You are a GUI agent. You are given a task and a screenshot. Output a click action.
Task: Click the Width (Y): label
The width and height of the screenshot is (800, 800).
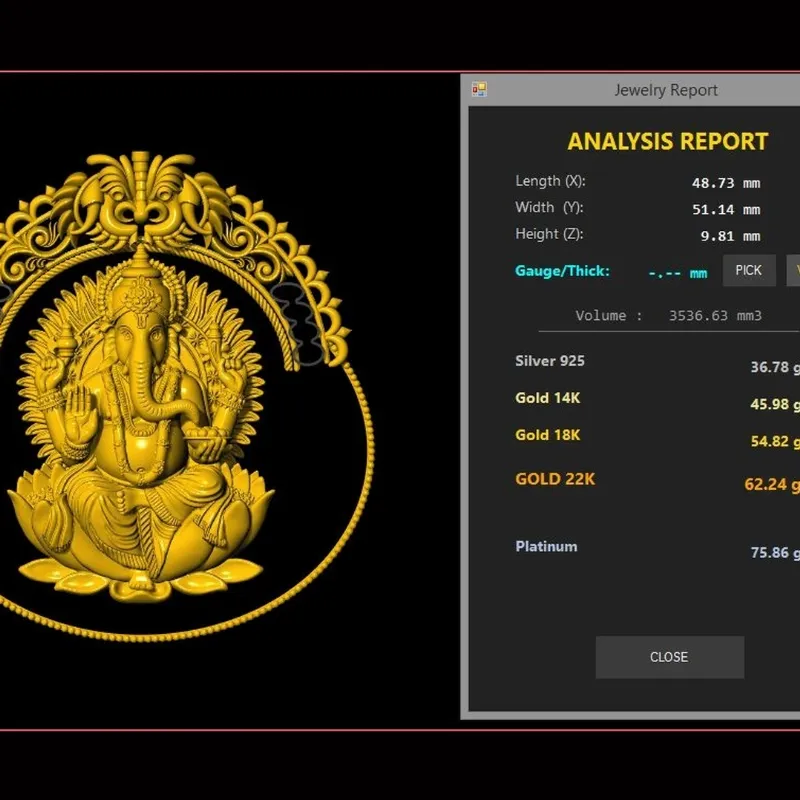[549, 208]
